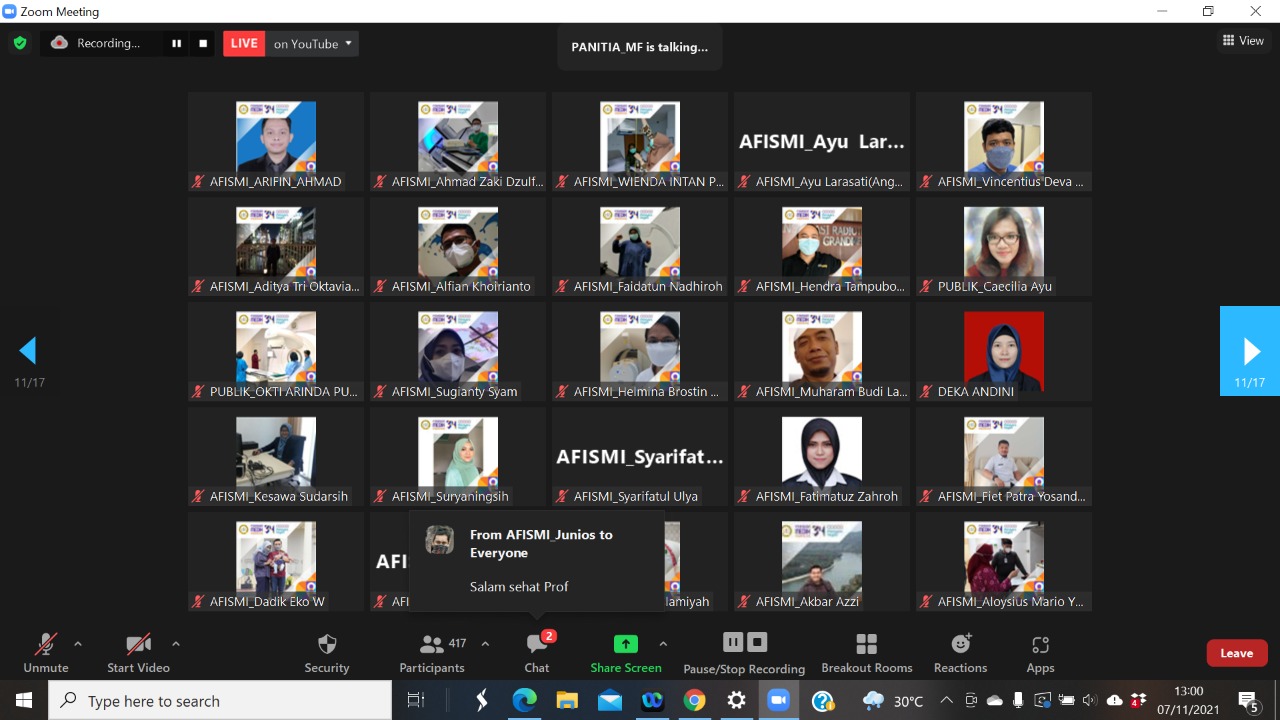Click the green encryption shield icon
Image resolution: width=1280 pixels, height=720 pixels.
[x=19, y=43]
